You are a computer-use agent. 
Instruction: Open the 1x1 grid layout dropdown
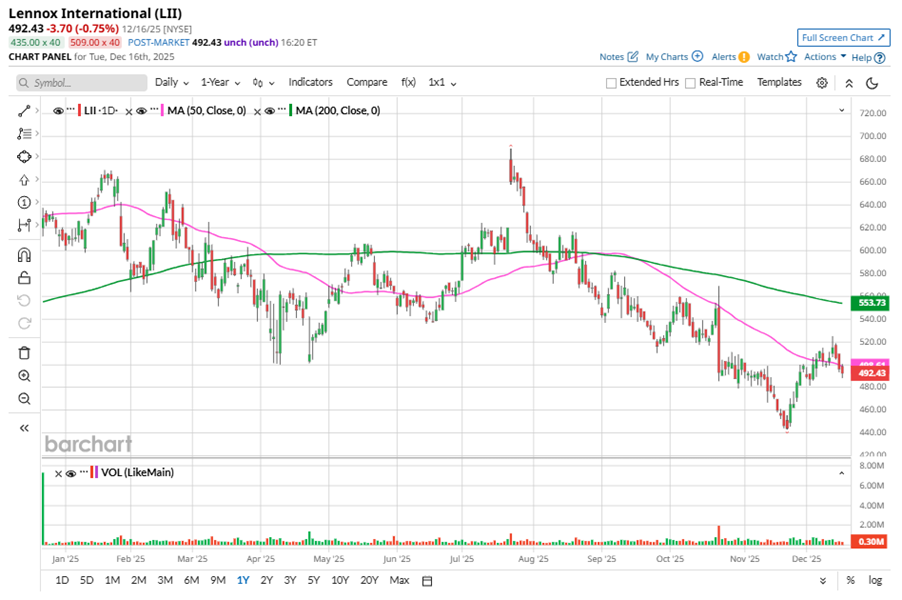click(442, 83)
